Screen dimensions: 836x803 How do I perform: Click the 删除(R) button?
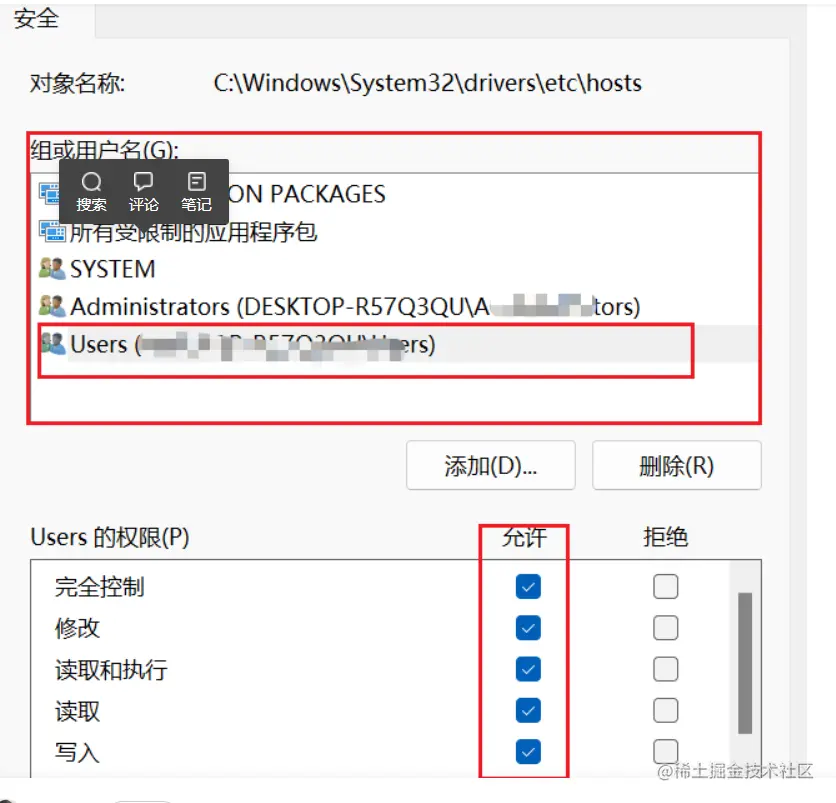pos(677,465)
